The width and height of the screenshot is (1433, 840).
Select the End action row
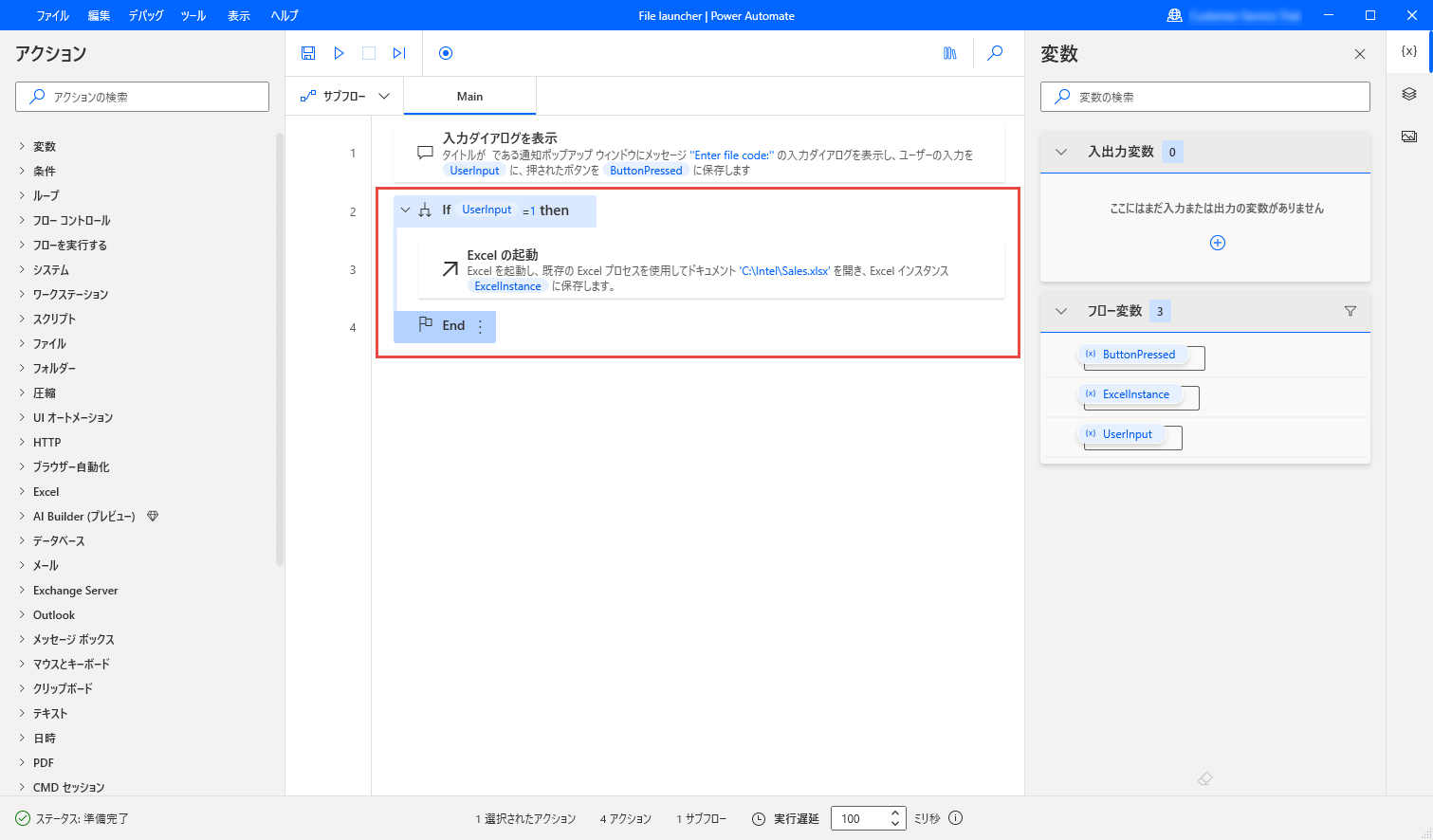[x=445, y=326]
